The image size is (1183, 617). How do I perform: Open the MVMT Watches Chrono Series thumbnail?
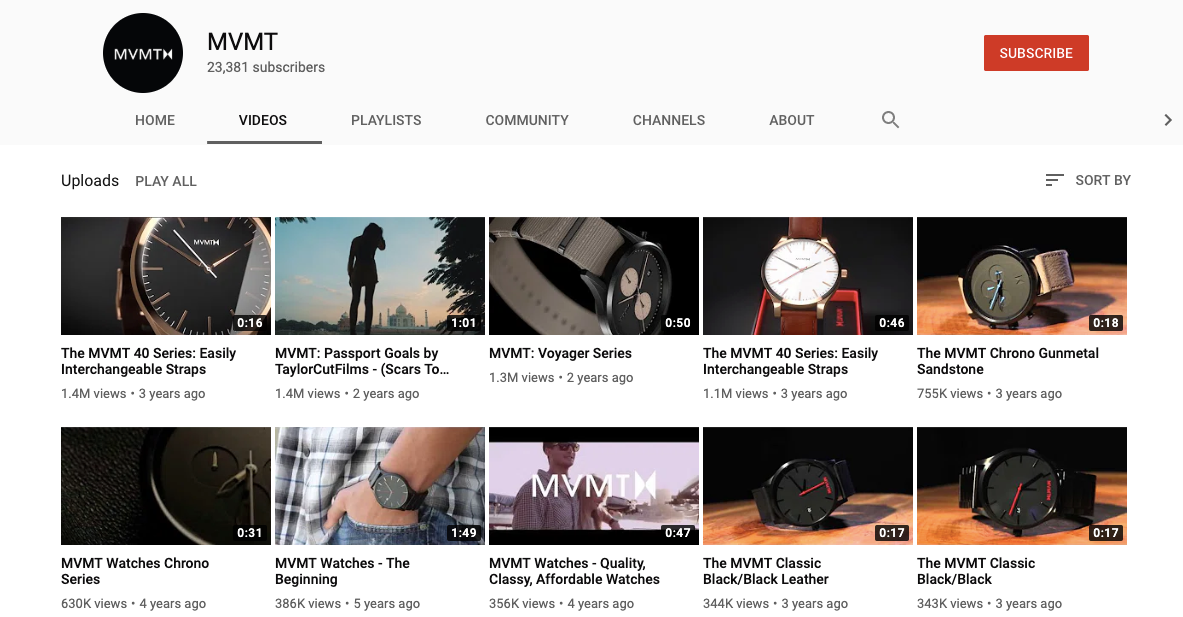[x=166, y=486]
